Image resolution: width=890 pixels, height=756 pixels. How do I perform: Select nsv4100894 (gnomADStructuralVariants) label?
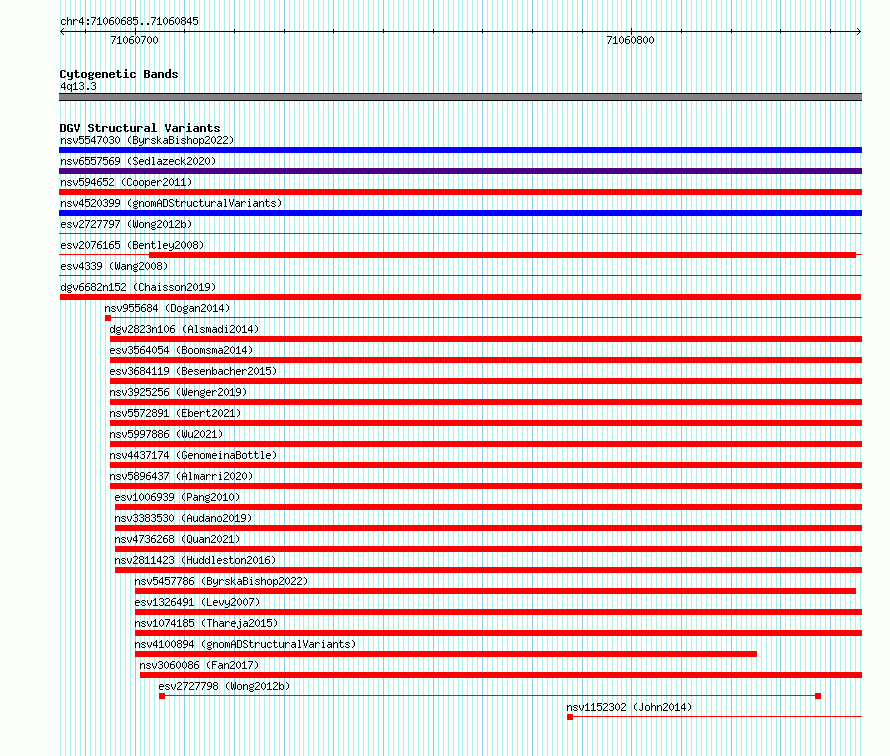[x=245, y=644]
